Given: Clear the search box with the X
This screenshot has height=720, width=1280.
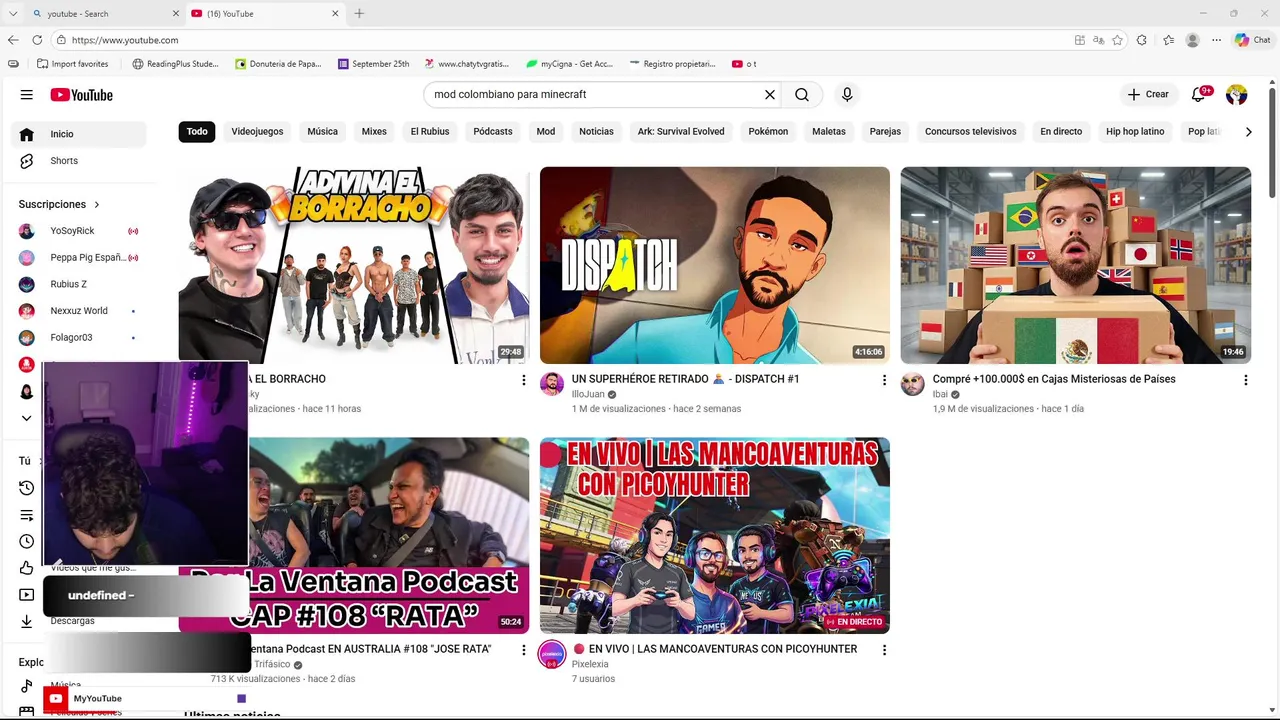Looking at the screenshot, I should (770, 95).
